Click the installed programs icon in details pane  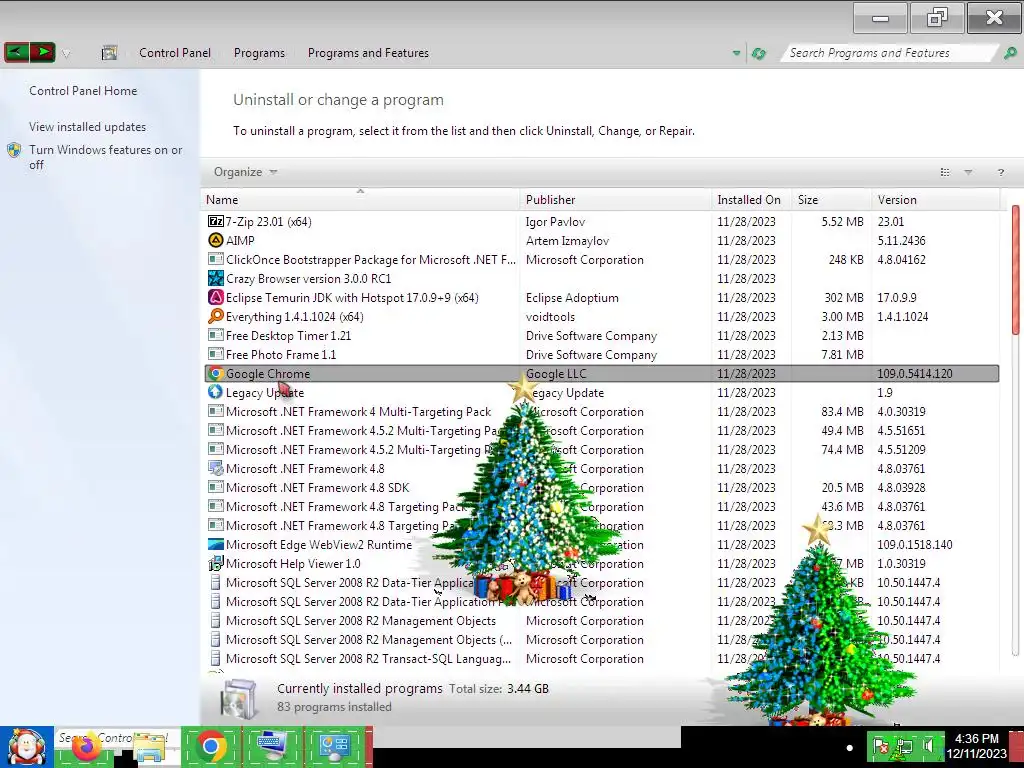click(x=239, y=699)
